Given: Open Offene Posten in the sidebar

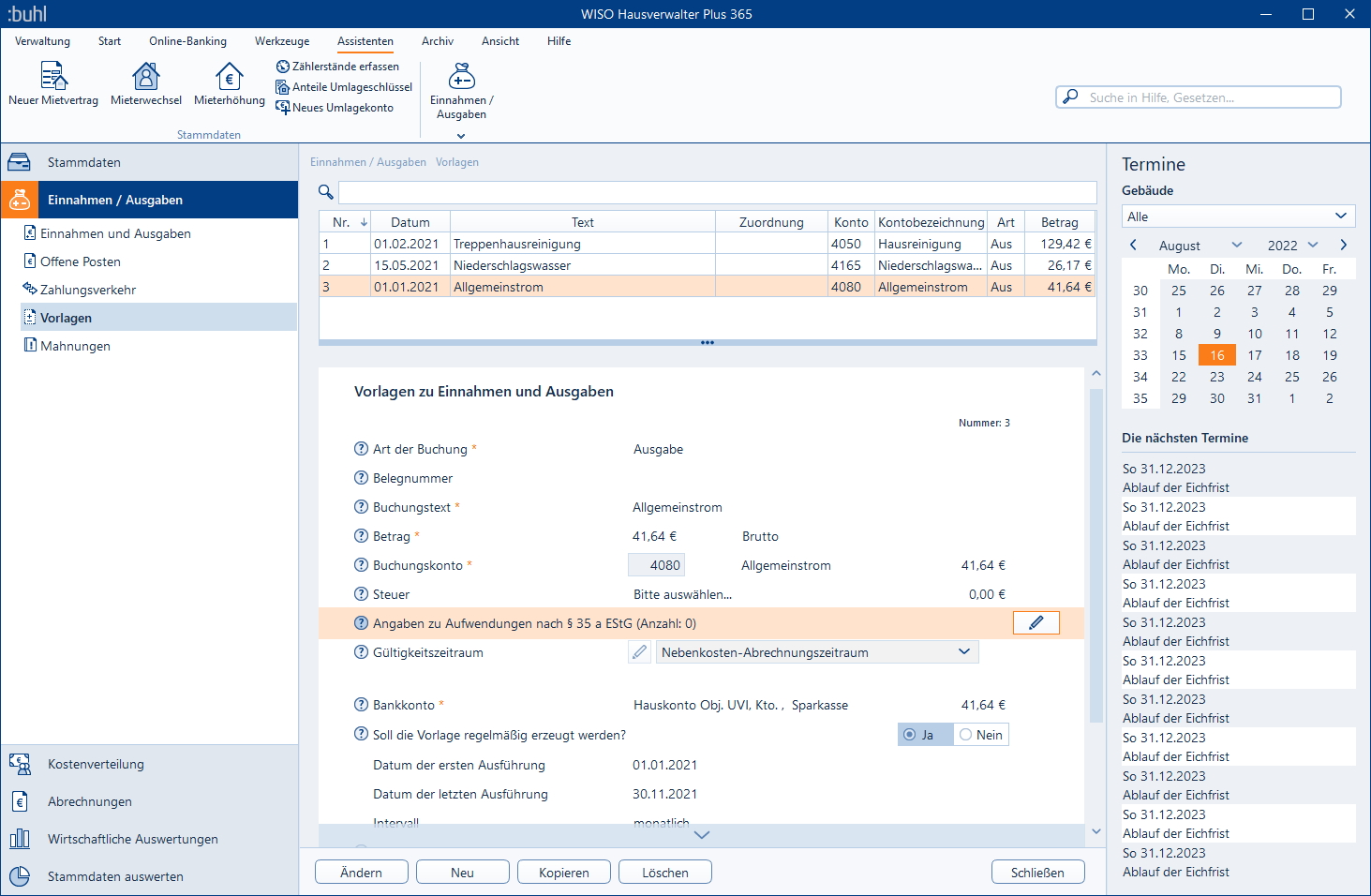Looking at the screenshot, I should 81,261.
